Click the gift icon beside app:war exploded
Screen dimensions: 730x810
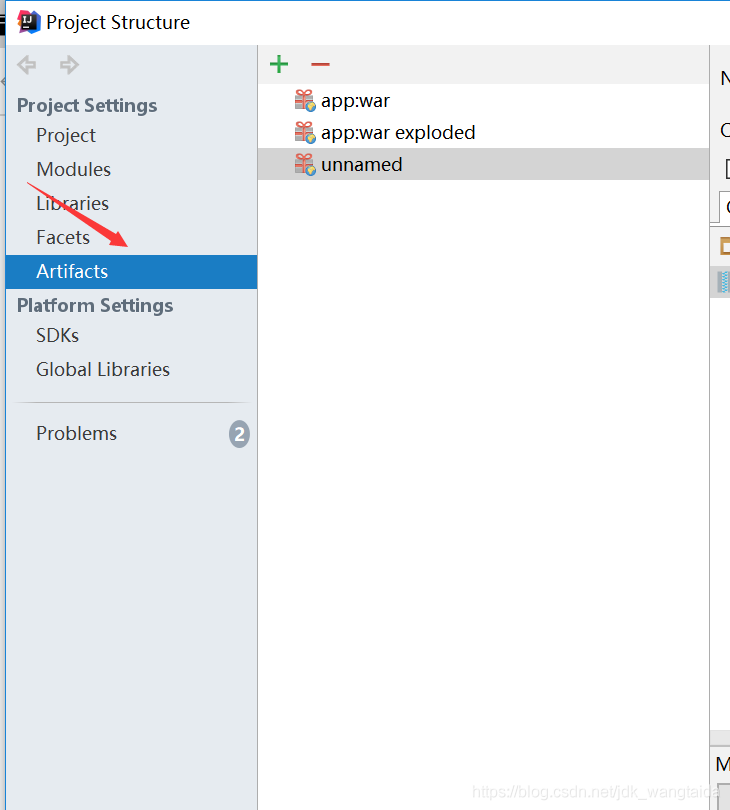pyautogui.click(x=305, y=132)
